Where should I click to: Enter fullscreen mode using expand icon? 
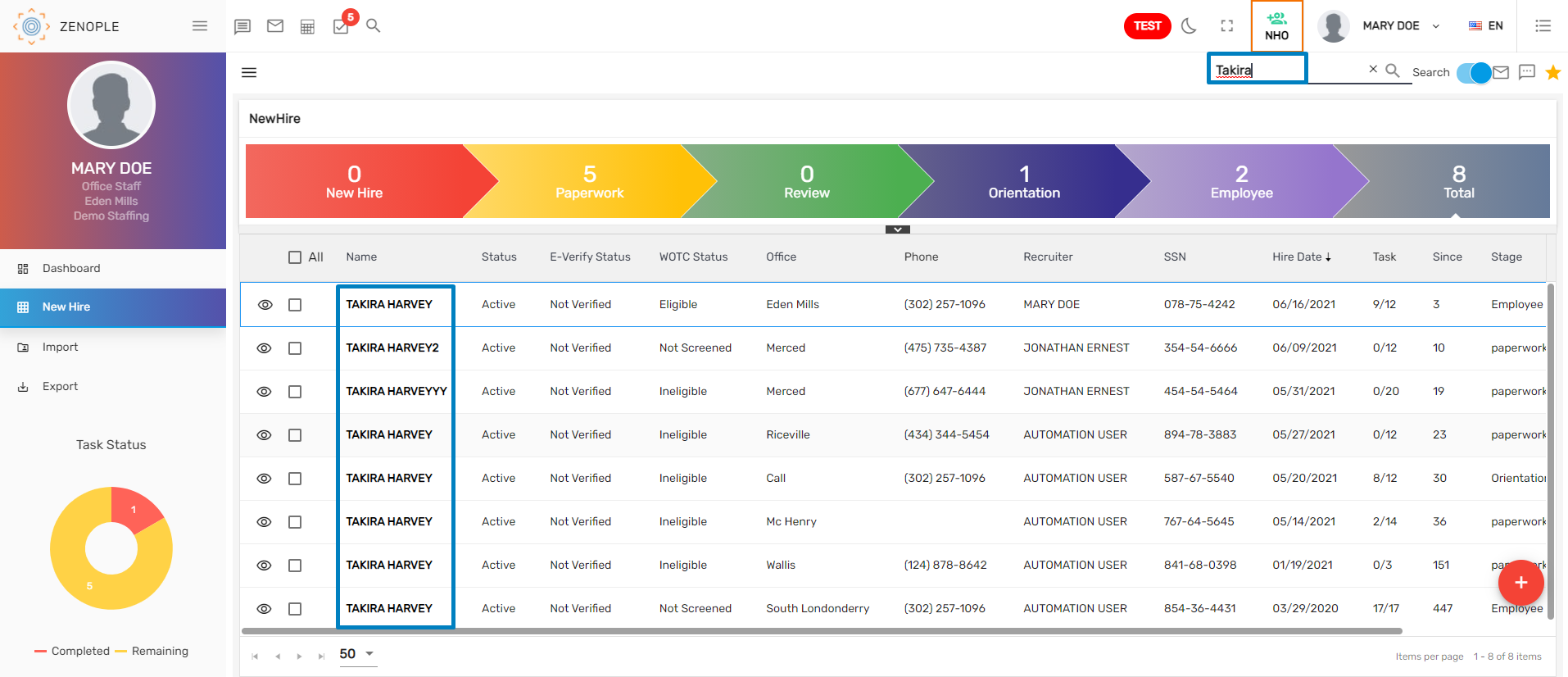coord(1226,26)
